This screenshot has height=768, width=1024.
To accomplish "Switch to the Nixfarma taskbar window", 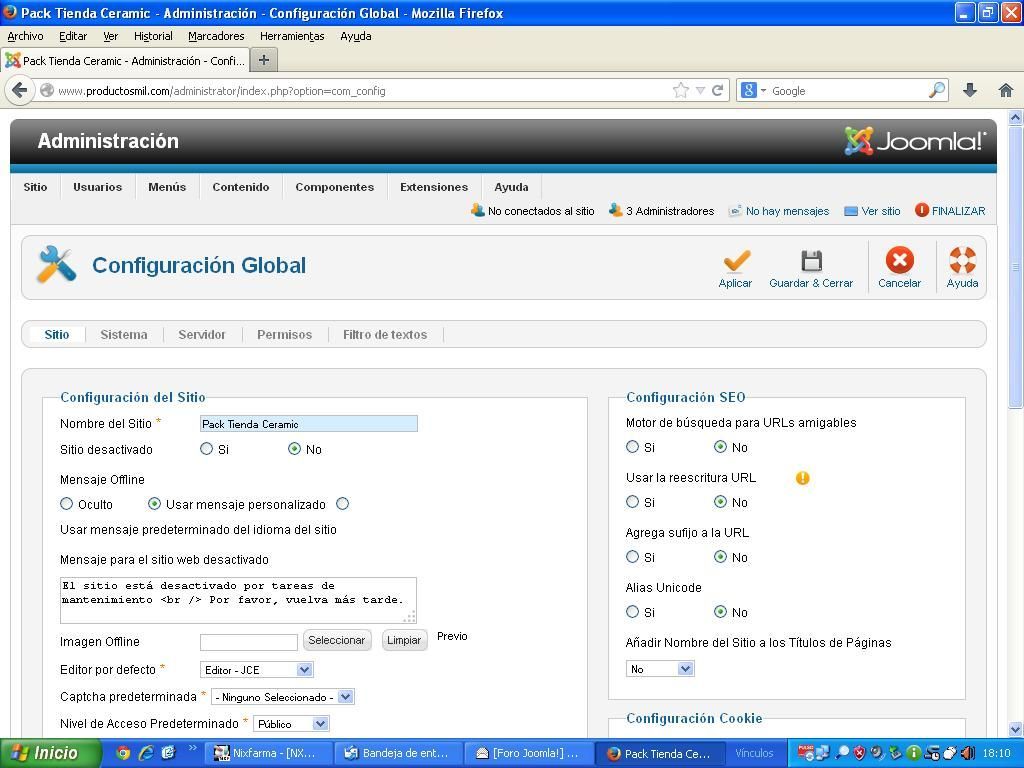I will pos(270,753).
